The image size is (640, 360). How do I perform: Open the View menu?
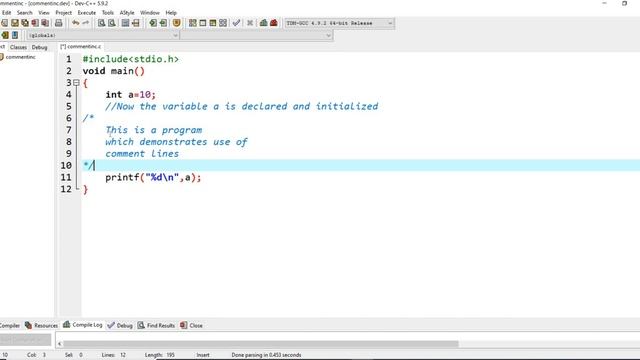44,13
